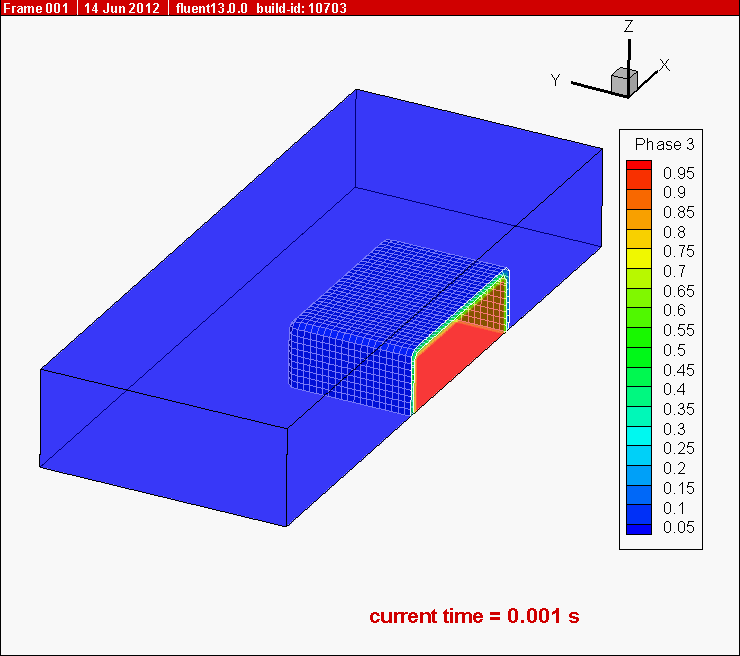This screenshot has width=740, height=656.
Task: Select the meshed top of the inner block
Action: tap(400, 285)
